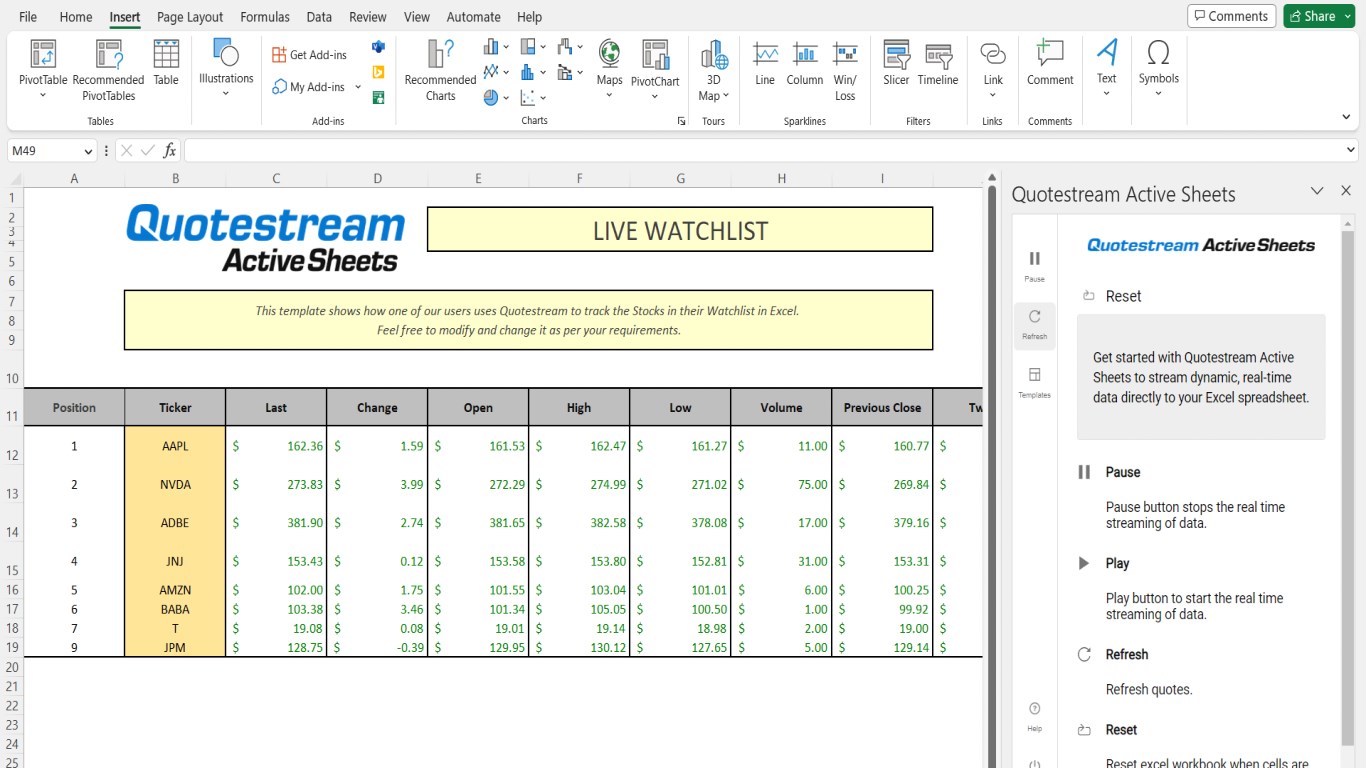Open Recommended PivotTables
The image size is (1366, 768).
click(109, 70)
